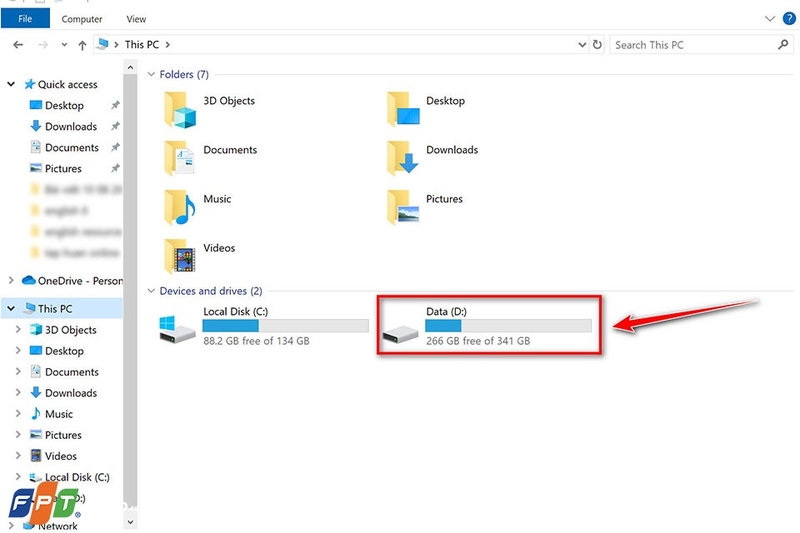Open the File tab
This screenshot has height=533, width=800.
coord(25,19)
